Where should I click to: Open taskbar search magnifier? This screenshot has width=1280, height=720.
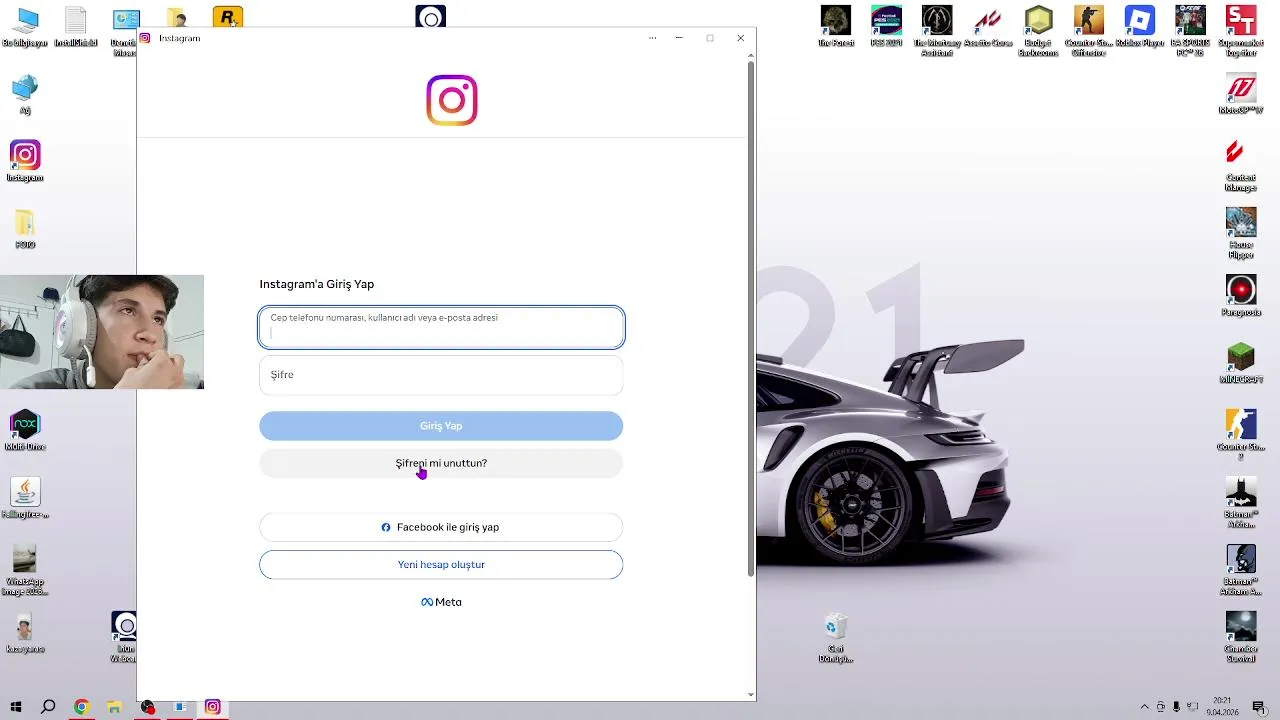click(48, 707)
